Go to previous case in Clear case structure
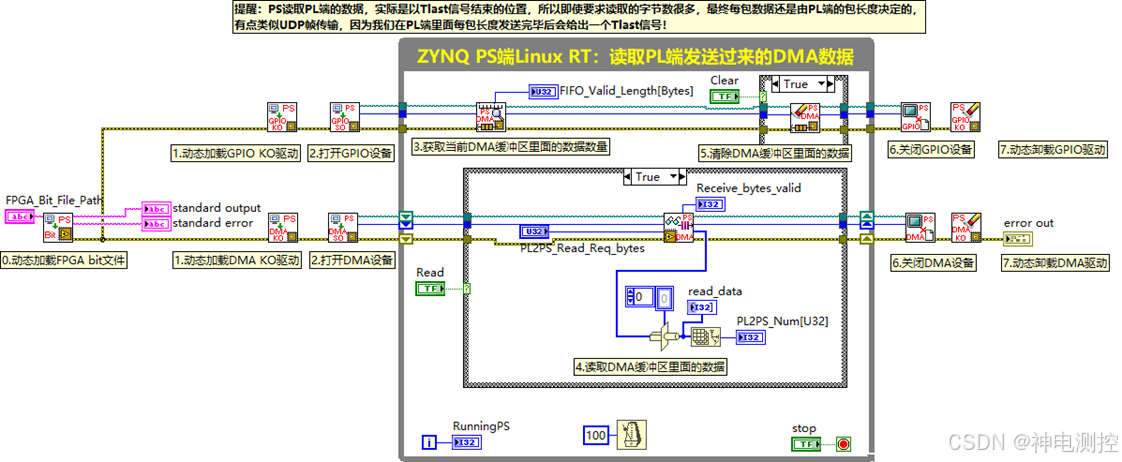Screen dimensions: 1122x462 [774, 84]
